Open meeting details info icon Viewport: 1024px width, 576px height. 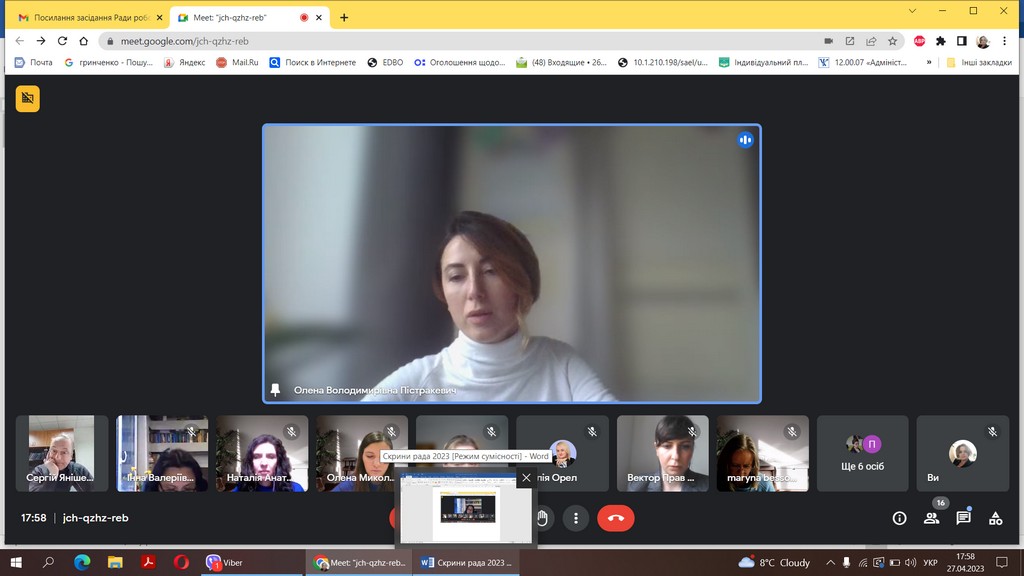pyautogui.click(x=899, y=518)
